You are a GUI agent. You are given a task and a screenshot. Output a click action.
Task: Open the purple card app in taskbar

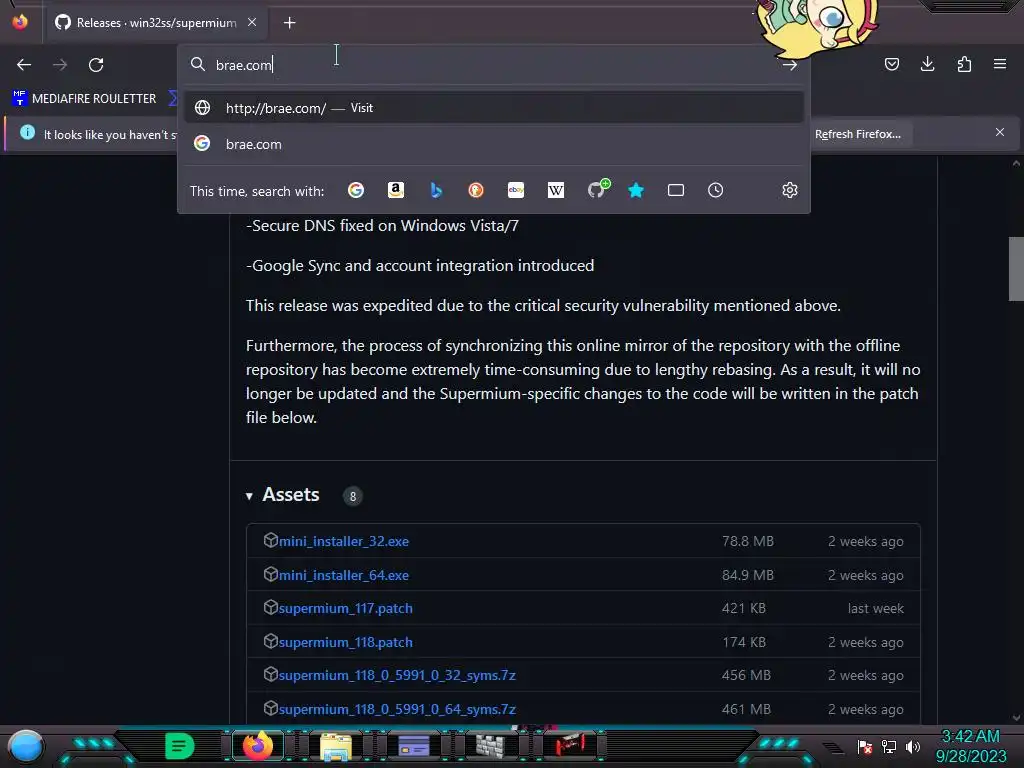pos(413,746)
